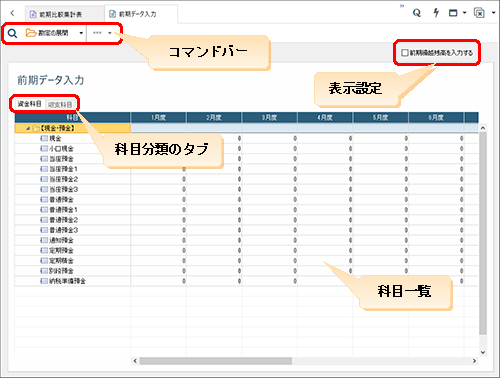Open dropdown arrow beside close-windows icon
500x378 pixels.
(493, 13)
